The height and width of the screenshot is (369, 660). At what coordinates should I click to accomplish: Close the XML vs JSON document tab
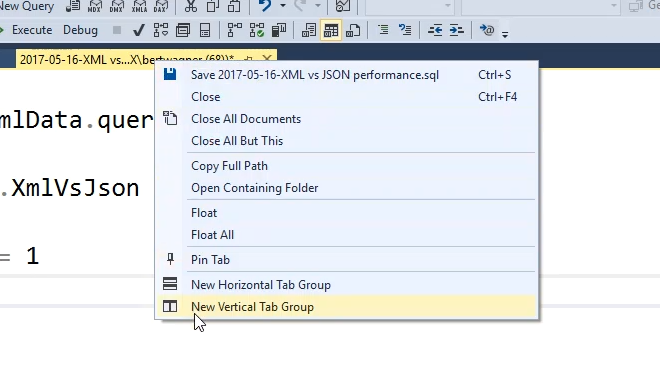click(267, 58)
